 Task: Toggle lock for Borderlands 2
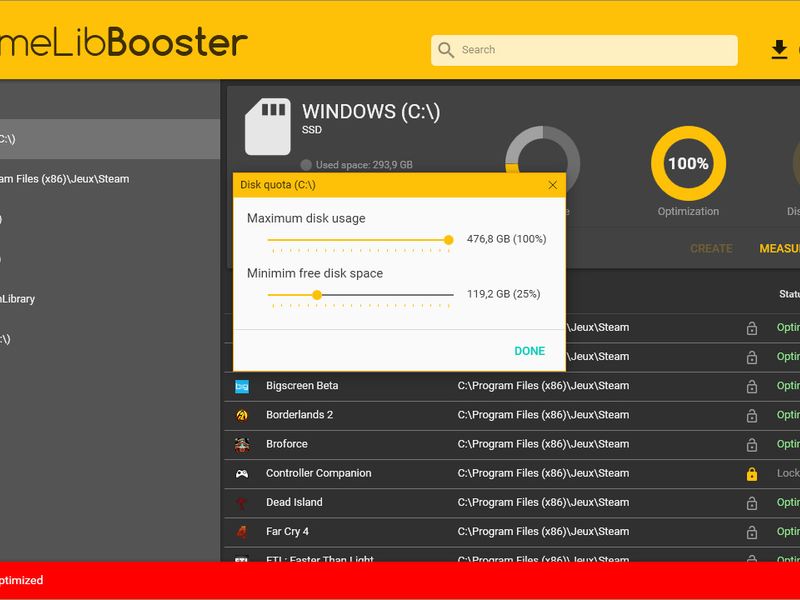(x=752, y=415)
